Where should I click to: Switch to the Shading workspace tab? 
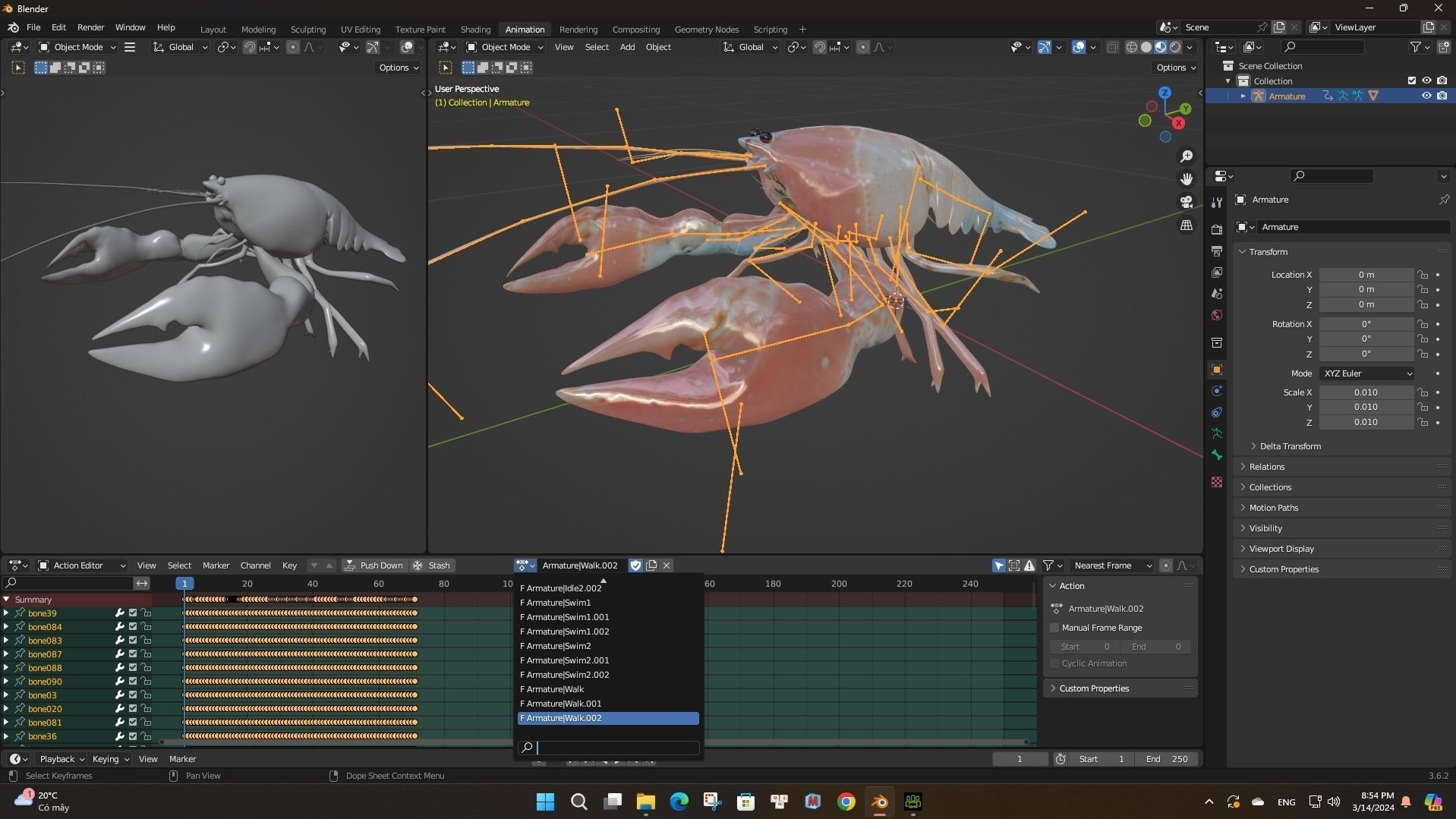(x=475, y=29)
